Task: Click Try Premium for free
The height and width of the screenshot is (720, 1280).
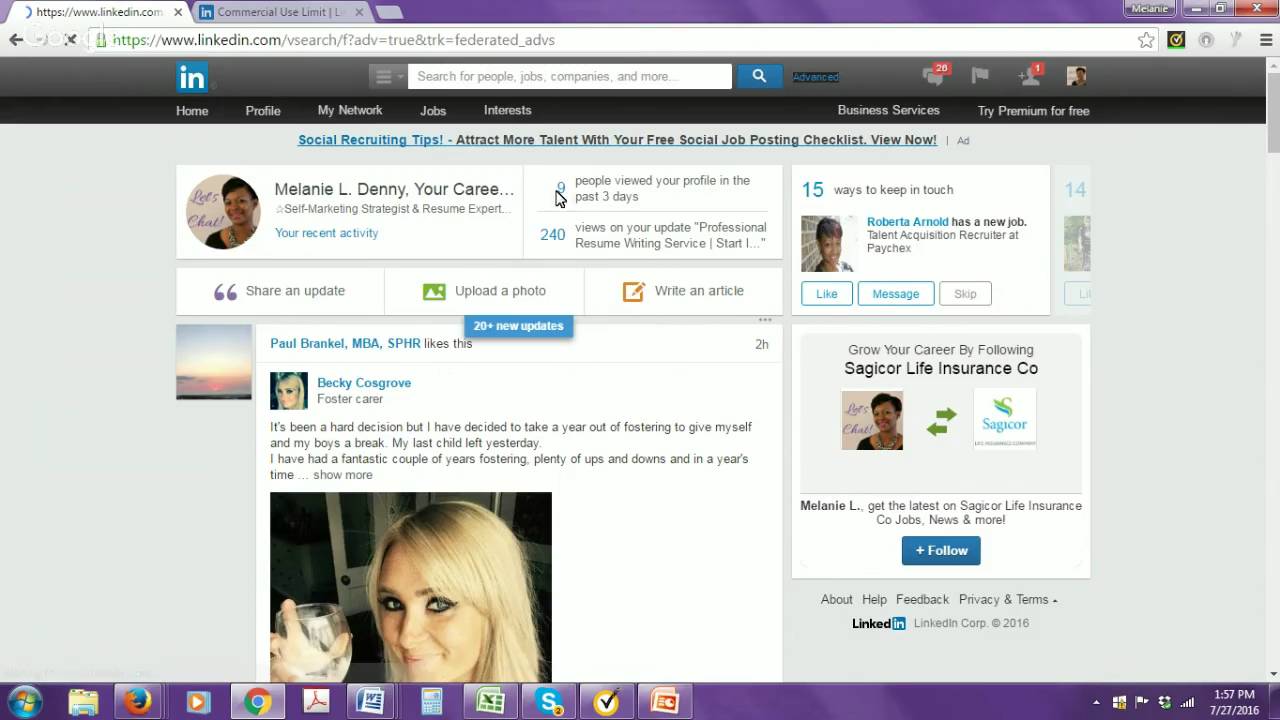Action: pos(1033,111)
